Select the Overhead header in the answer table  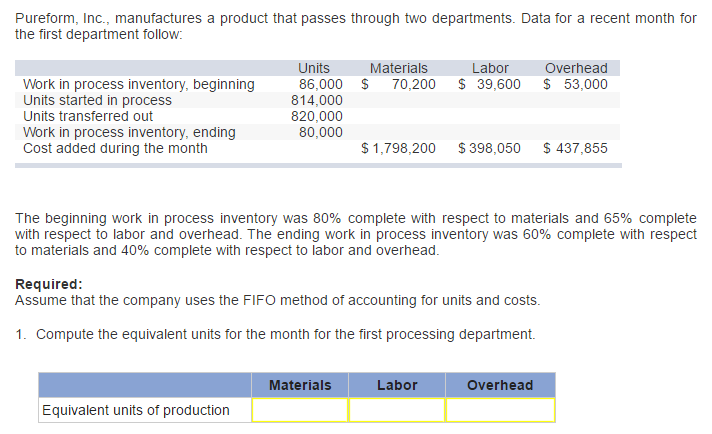[x=500, y=385]
